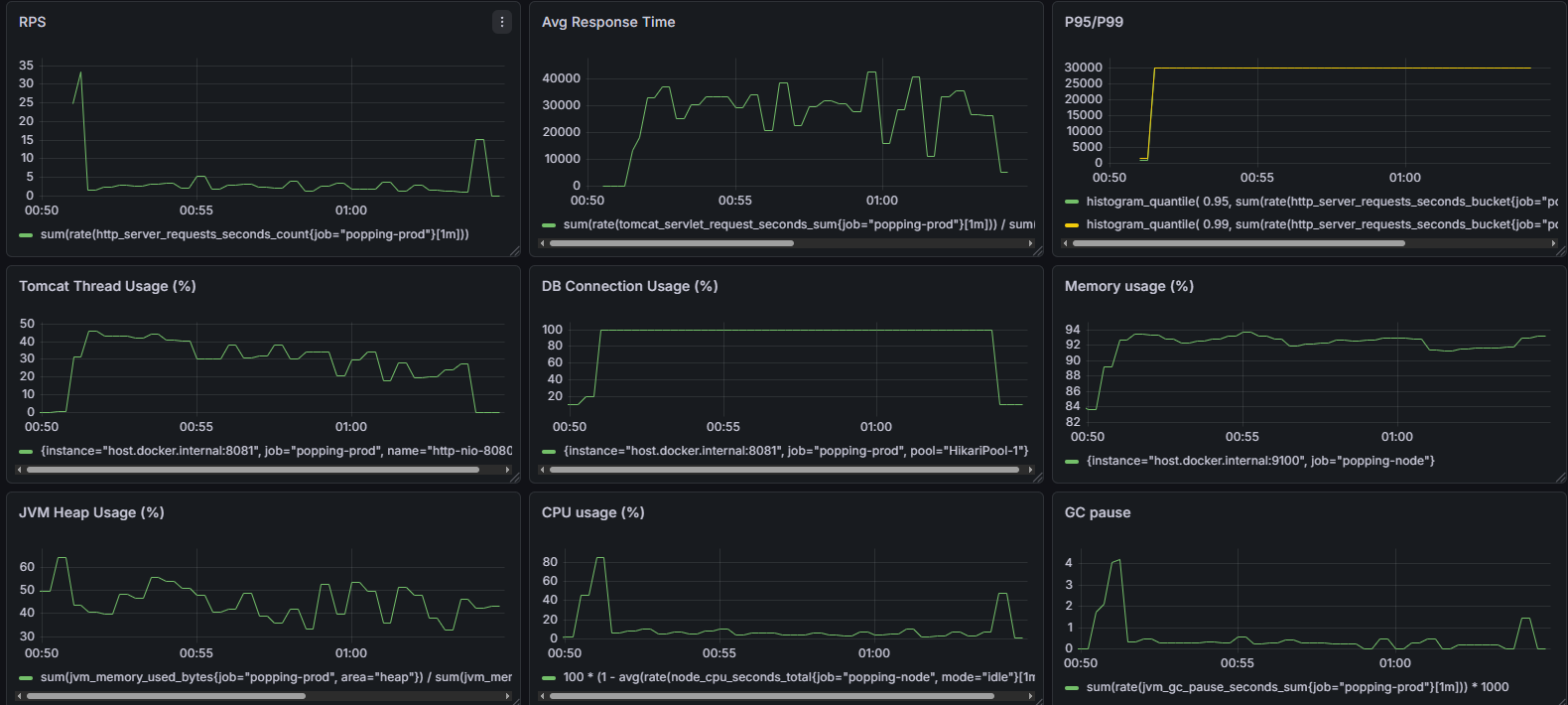Click left scroll arrow in Avg Response Time legend
Screen dimensions: 1568x705
tap(542, 243)
